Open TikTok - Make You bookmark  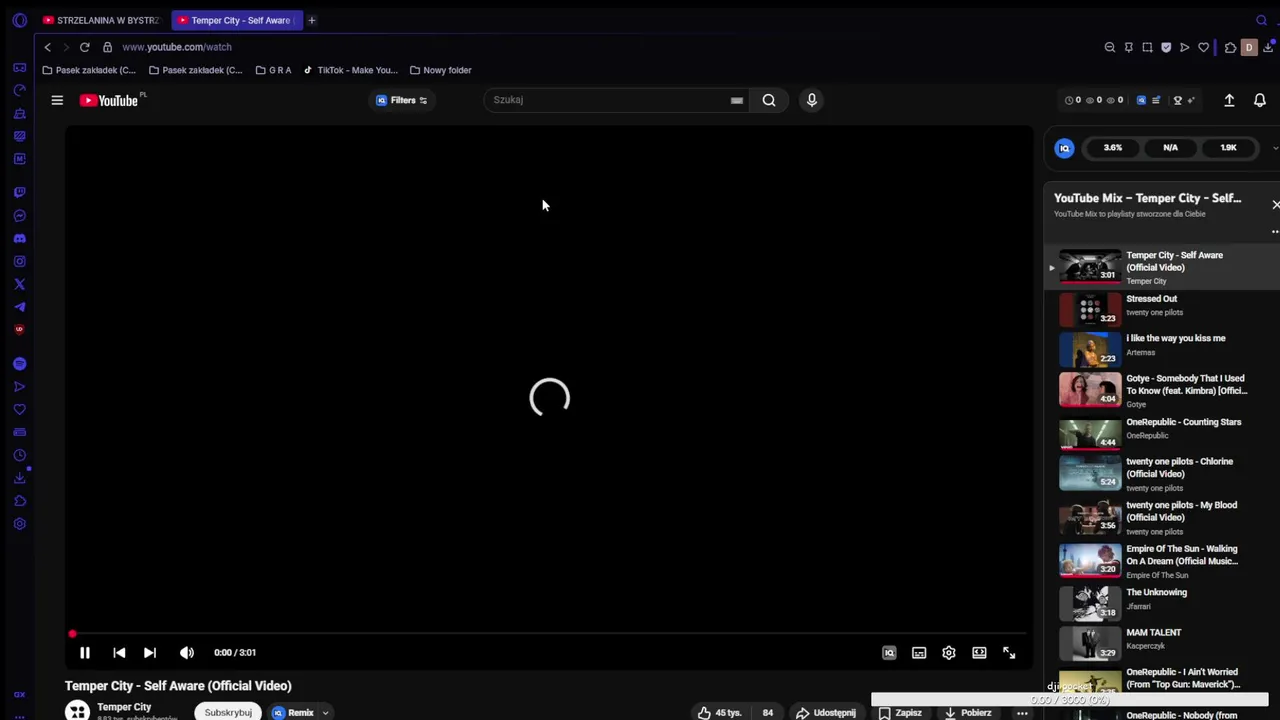[350, 70]
